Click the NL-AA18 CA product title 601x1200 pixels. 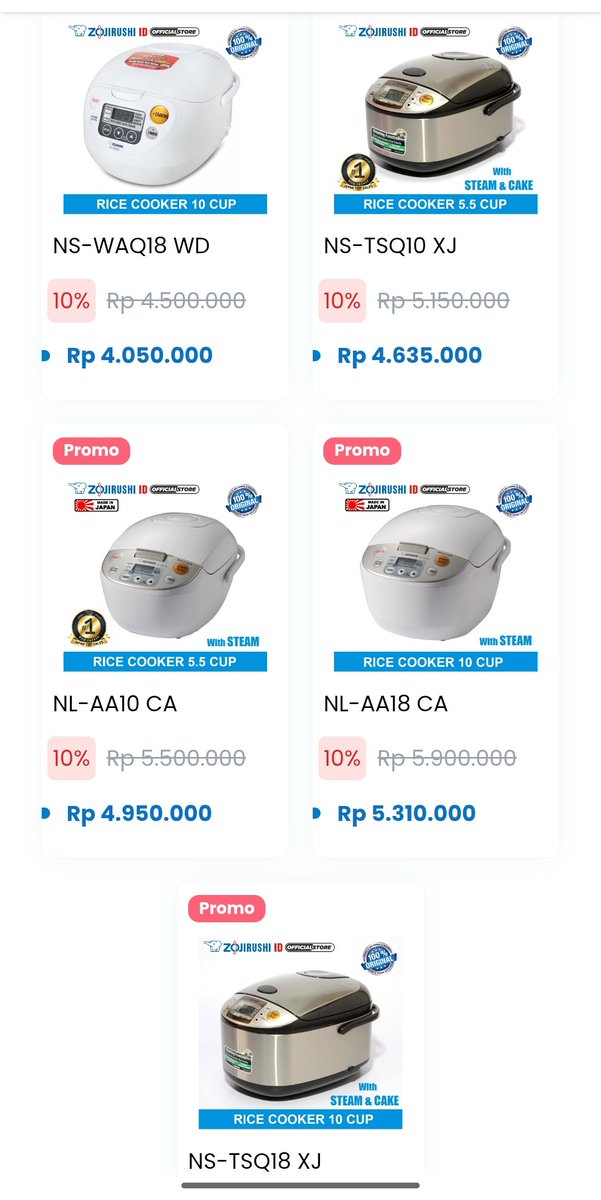(386, 704)
